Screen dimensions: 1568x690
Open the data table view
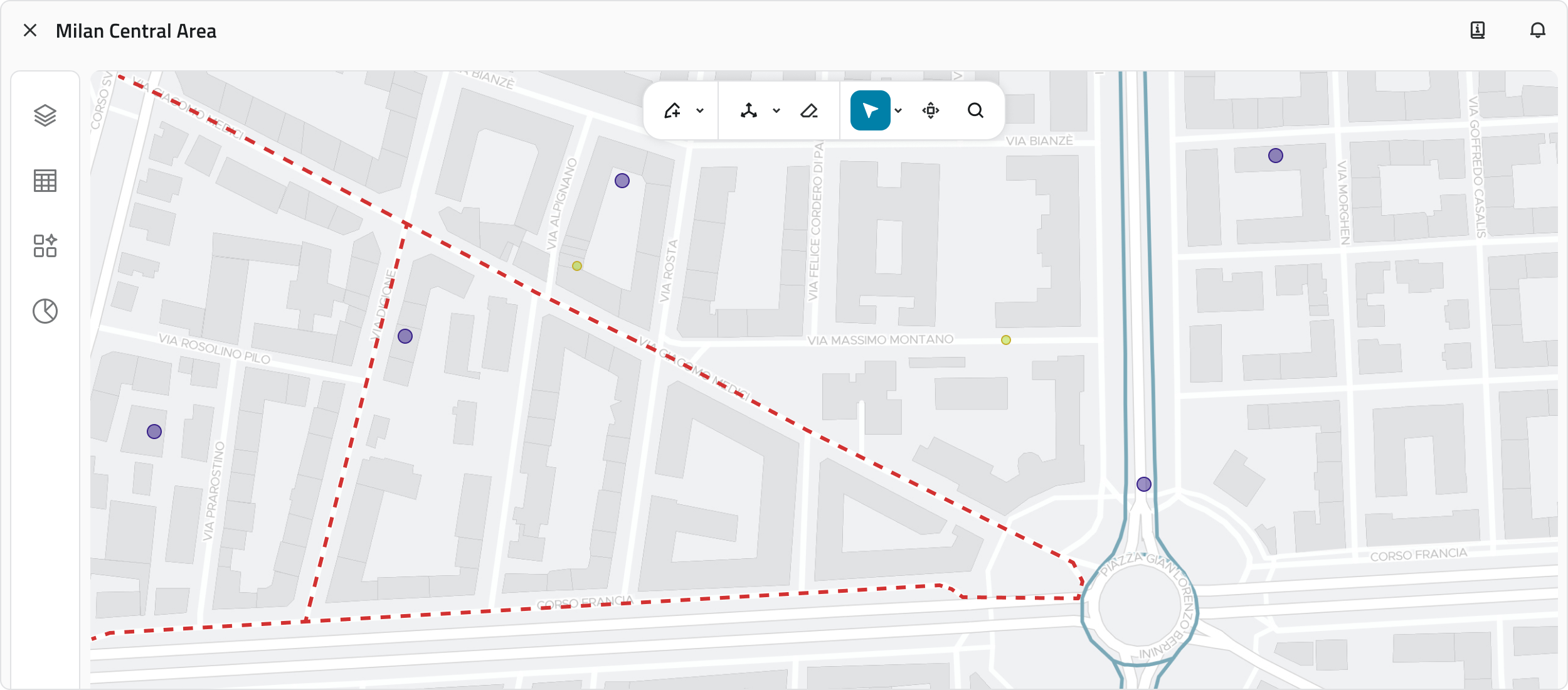[x=45, y=181]
